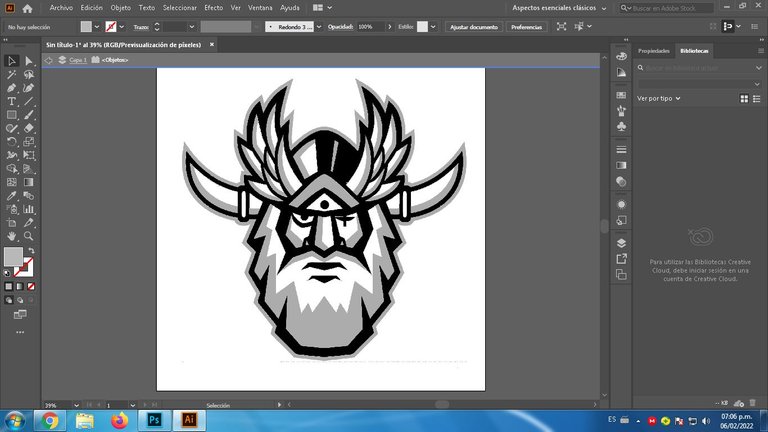Switch libraries to grid view
Screen dimensions: 768x432
point(744,98)
